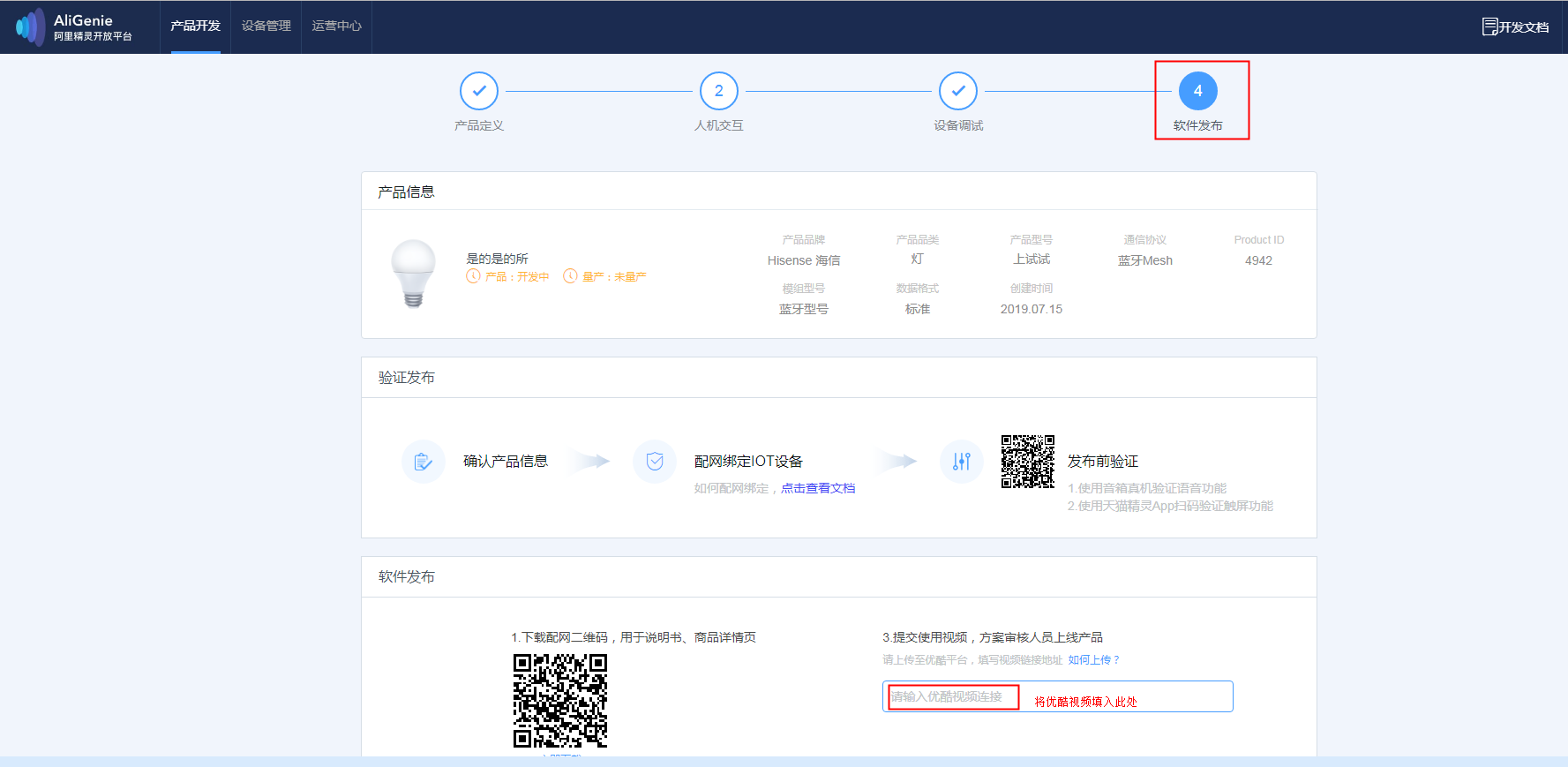The height and width of the screenshot is (767, 1568).
Task: Click the 蓝牙Mesh protocol value
Action: point(1145,260)
